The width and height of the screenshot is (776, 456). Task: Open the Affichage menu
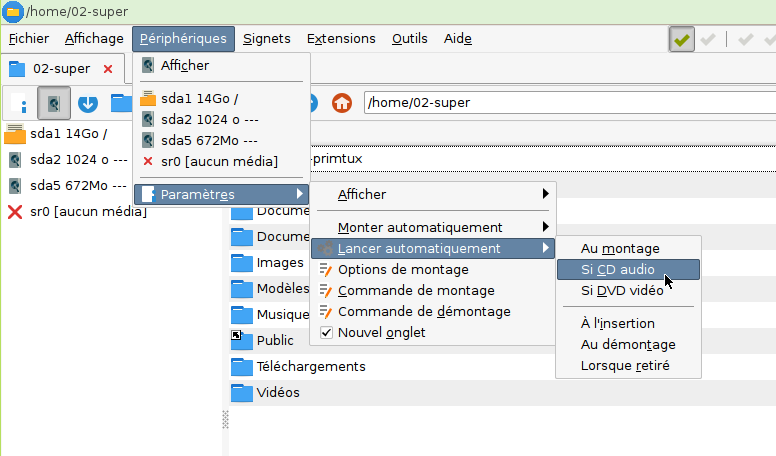[x=94, y=39]
